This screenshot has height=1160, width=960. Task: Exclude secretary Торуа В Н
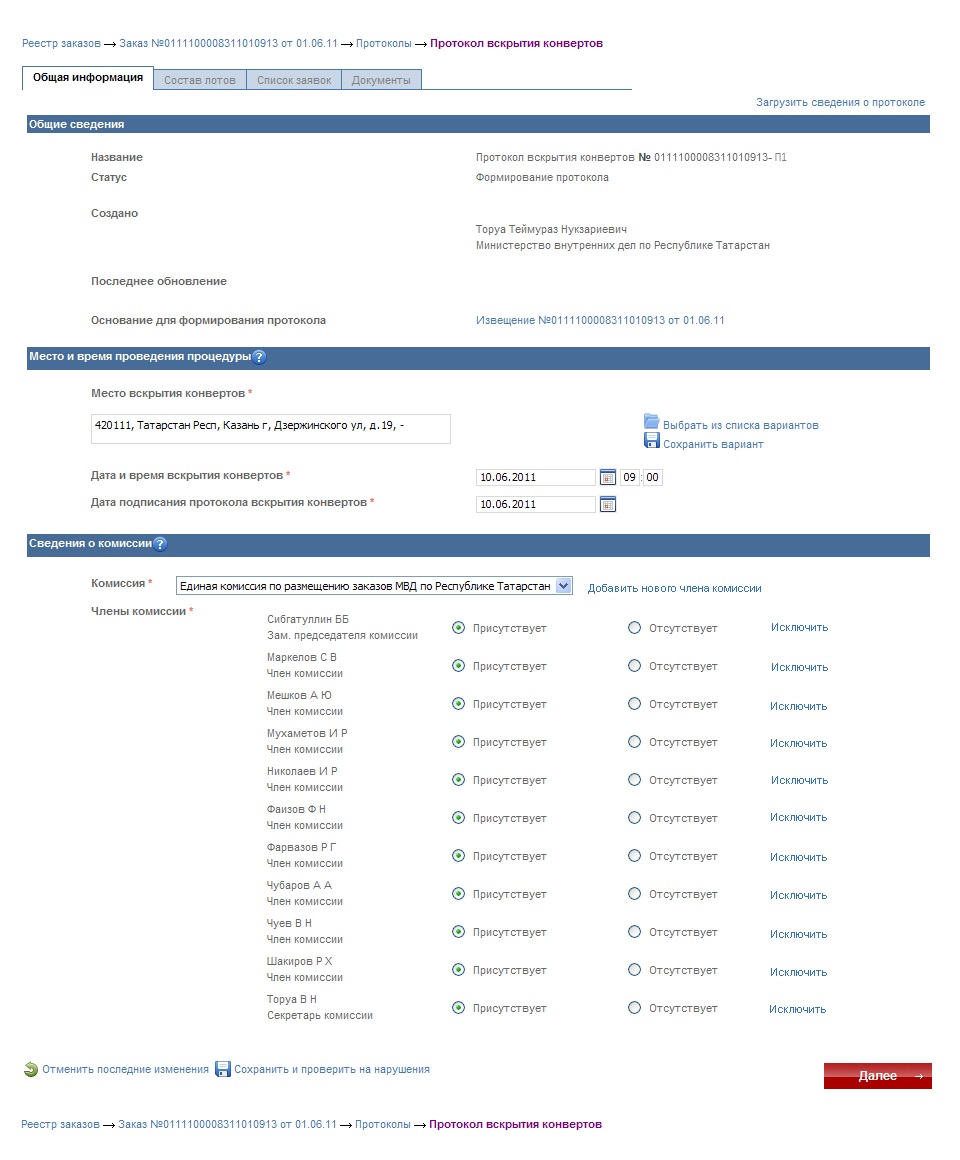(x=797, y=1009)
